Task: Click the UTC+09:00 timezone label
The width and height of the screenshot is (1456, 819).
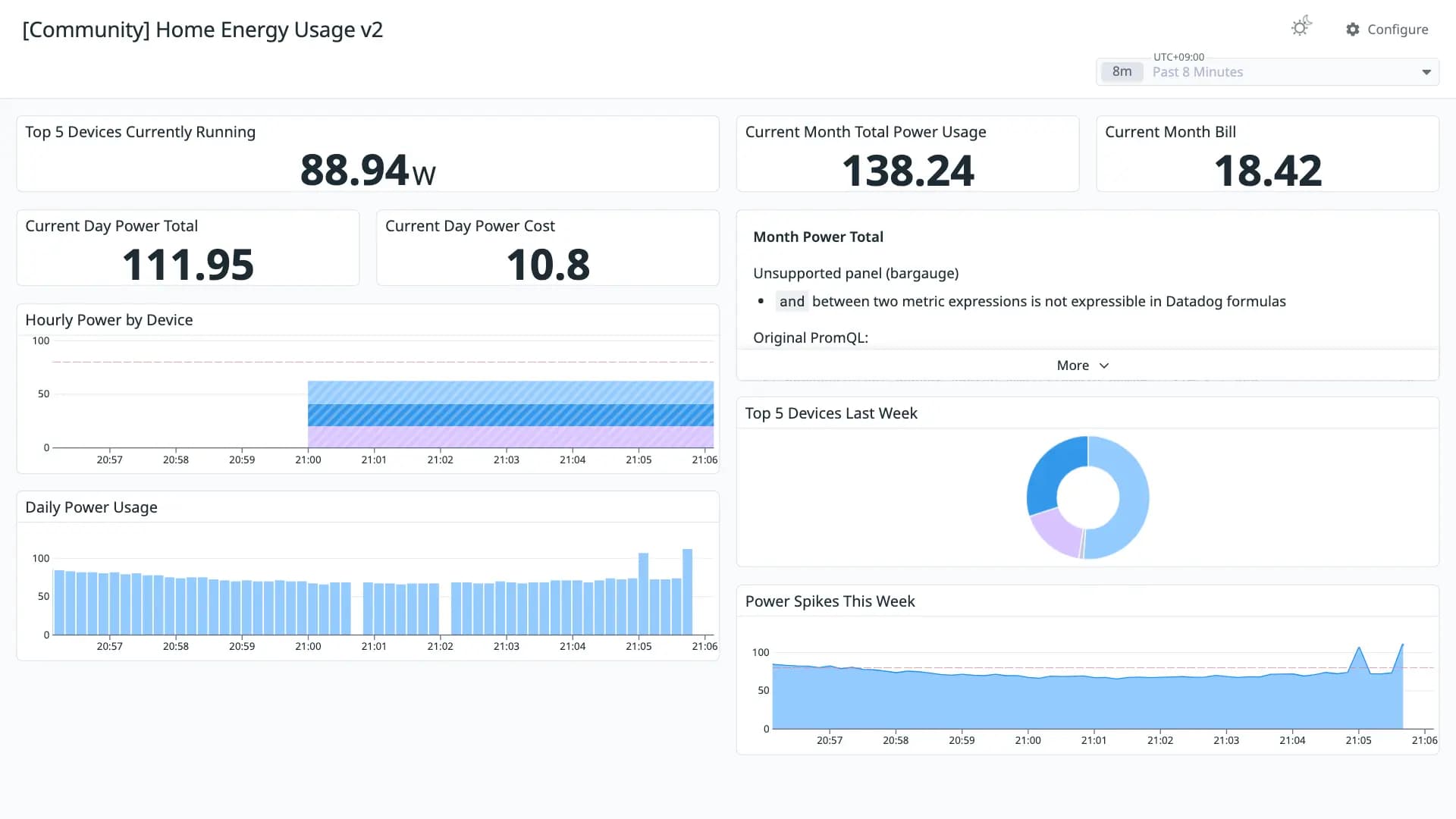Action: pyautogui.click(x=1178, y=57)
